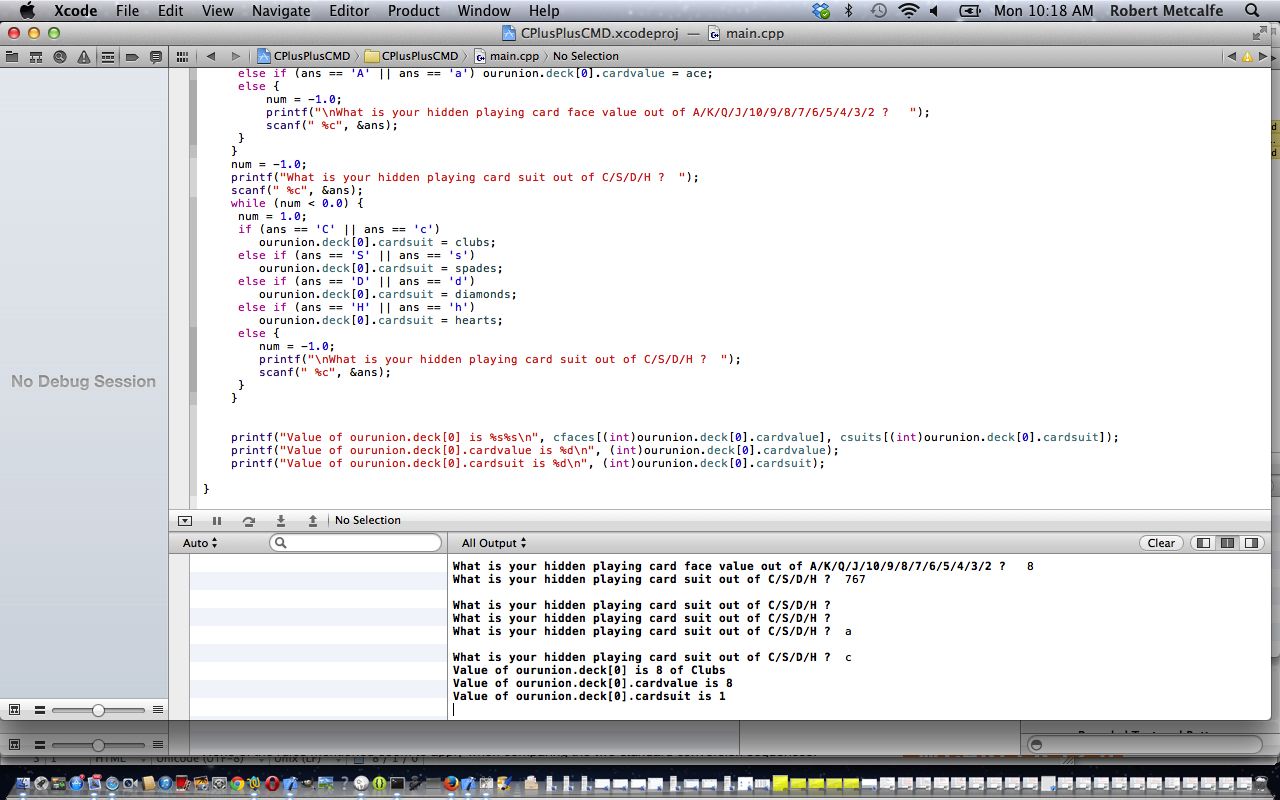Screen dimensions: 1280x800
Task: Open the Breakpoint navigator icon
Action: tap(132, 57)
